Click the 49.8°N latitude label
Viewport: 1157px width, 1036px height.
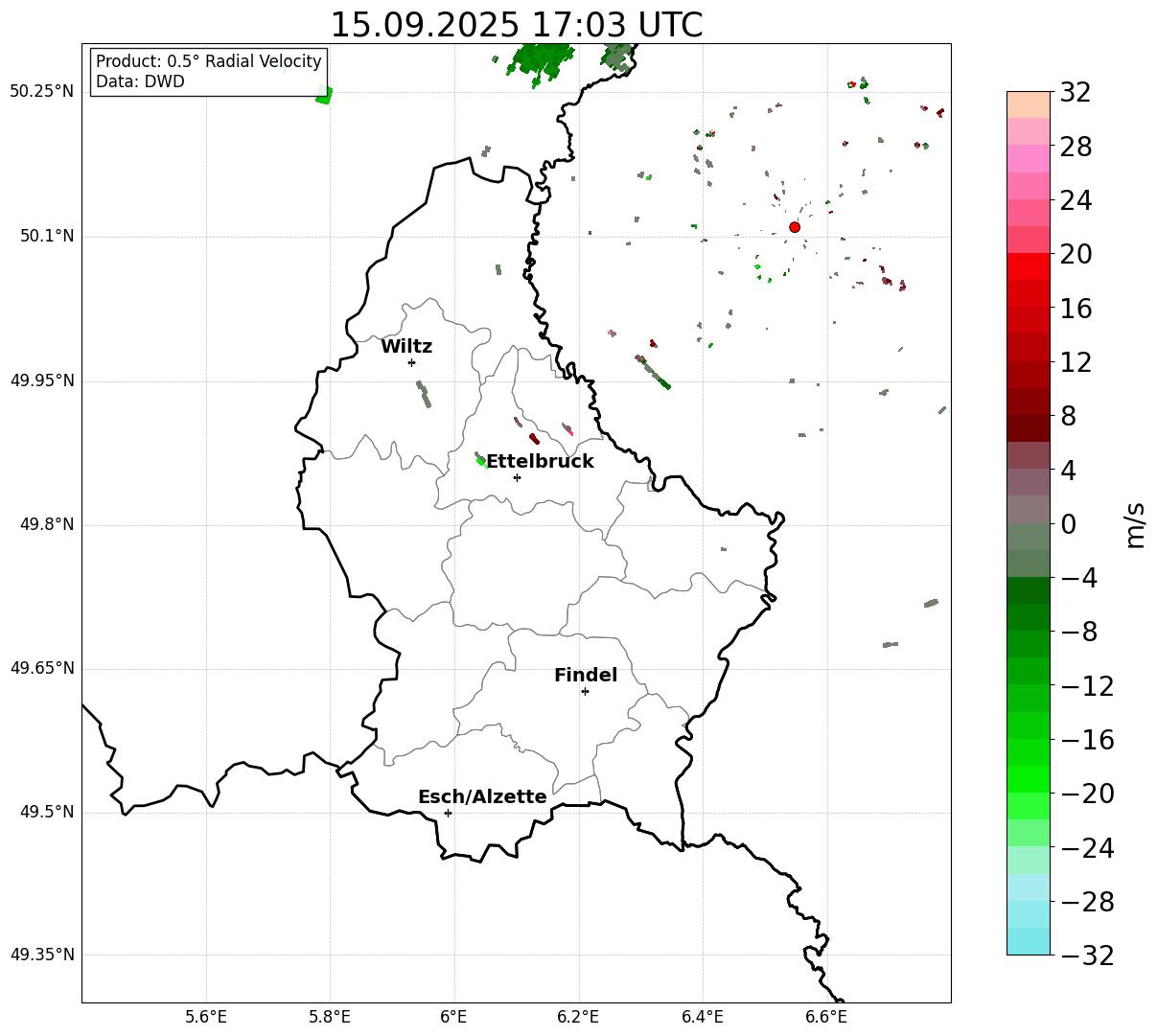point(47,524)
